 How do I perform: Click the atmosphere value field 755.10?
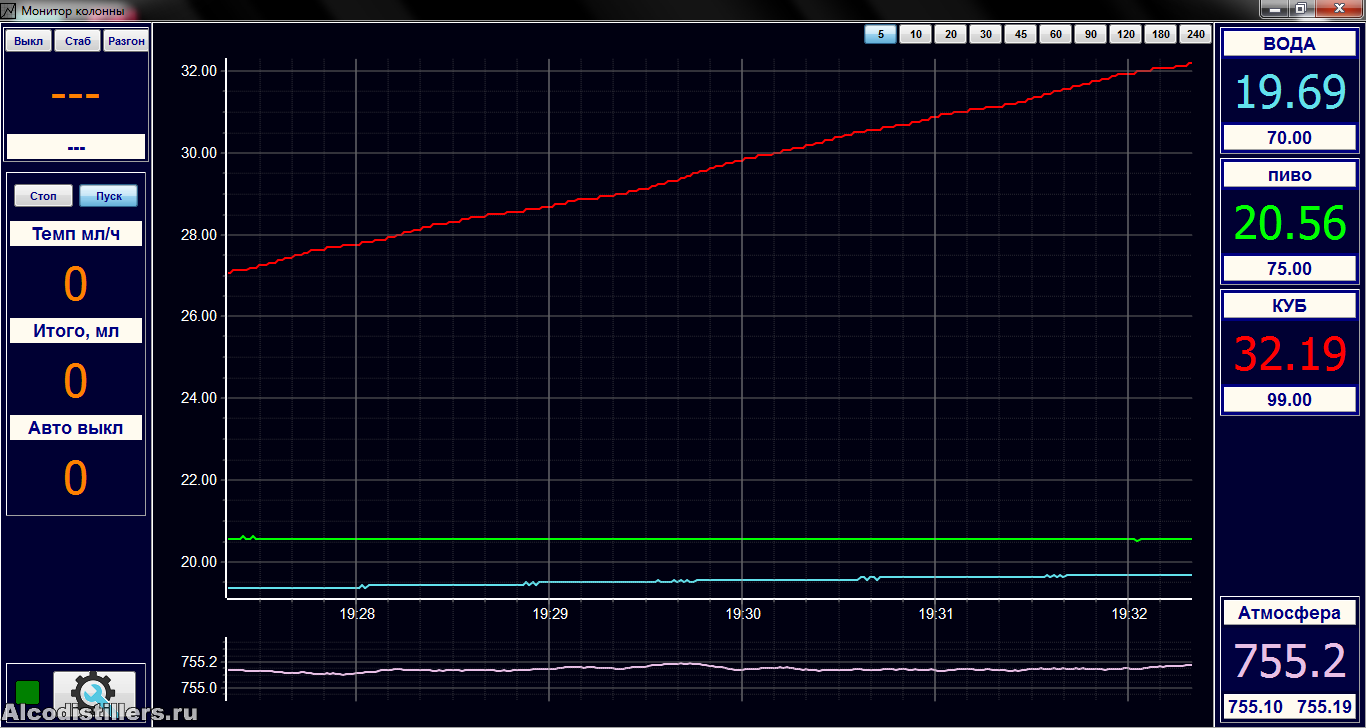click(x=1255, y=707)
